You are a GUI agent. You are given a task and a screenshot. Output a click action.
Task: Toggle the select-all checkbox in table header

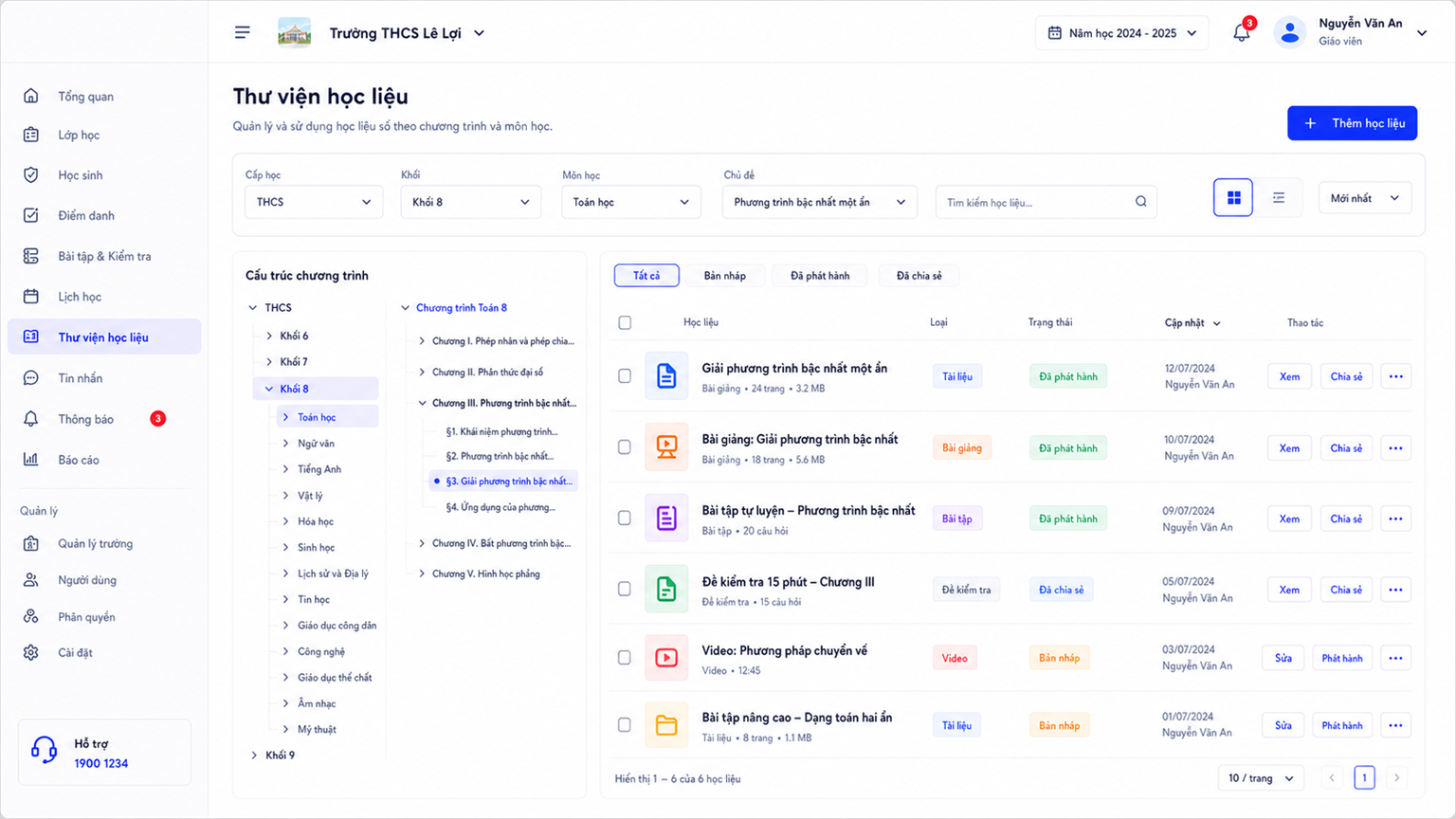click(625, 322)
